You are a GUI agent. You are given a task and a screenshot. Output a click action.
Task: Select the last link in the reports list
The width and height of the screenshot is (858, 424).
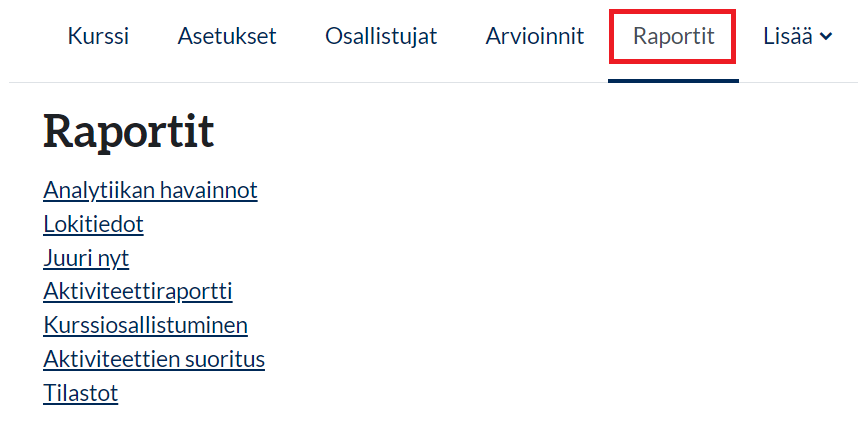point(80,393)
